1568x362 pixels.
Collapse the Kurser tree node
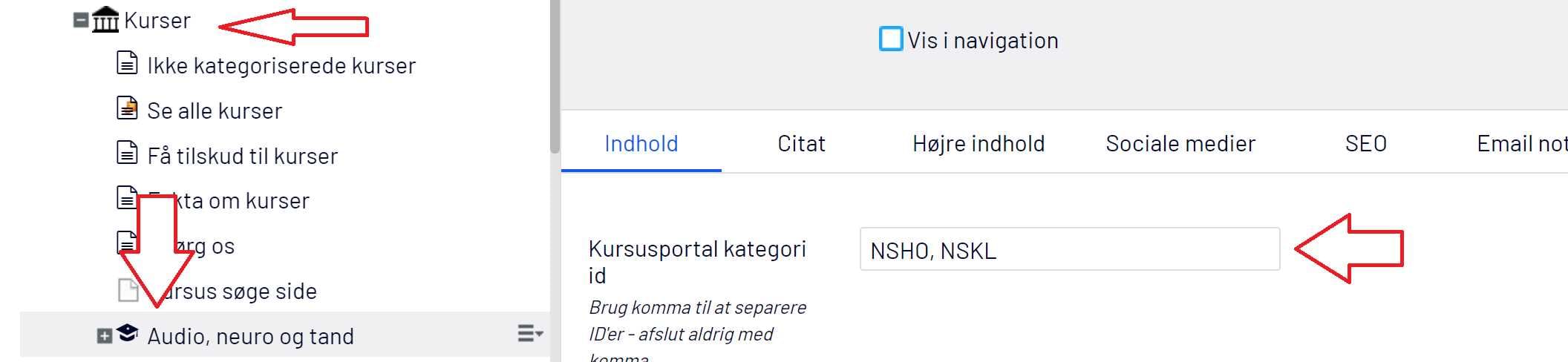pos(81,20)
